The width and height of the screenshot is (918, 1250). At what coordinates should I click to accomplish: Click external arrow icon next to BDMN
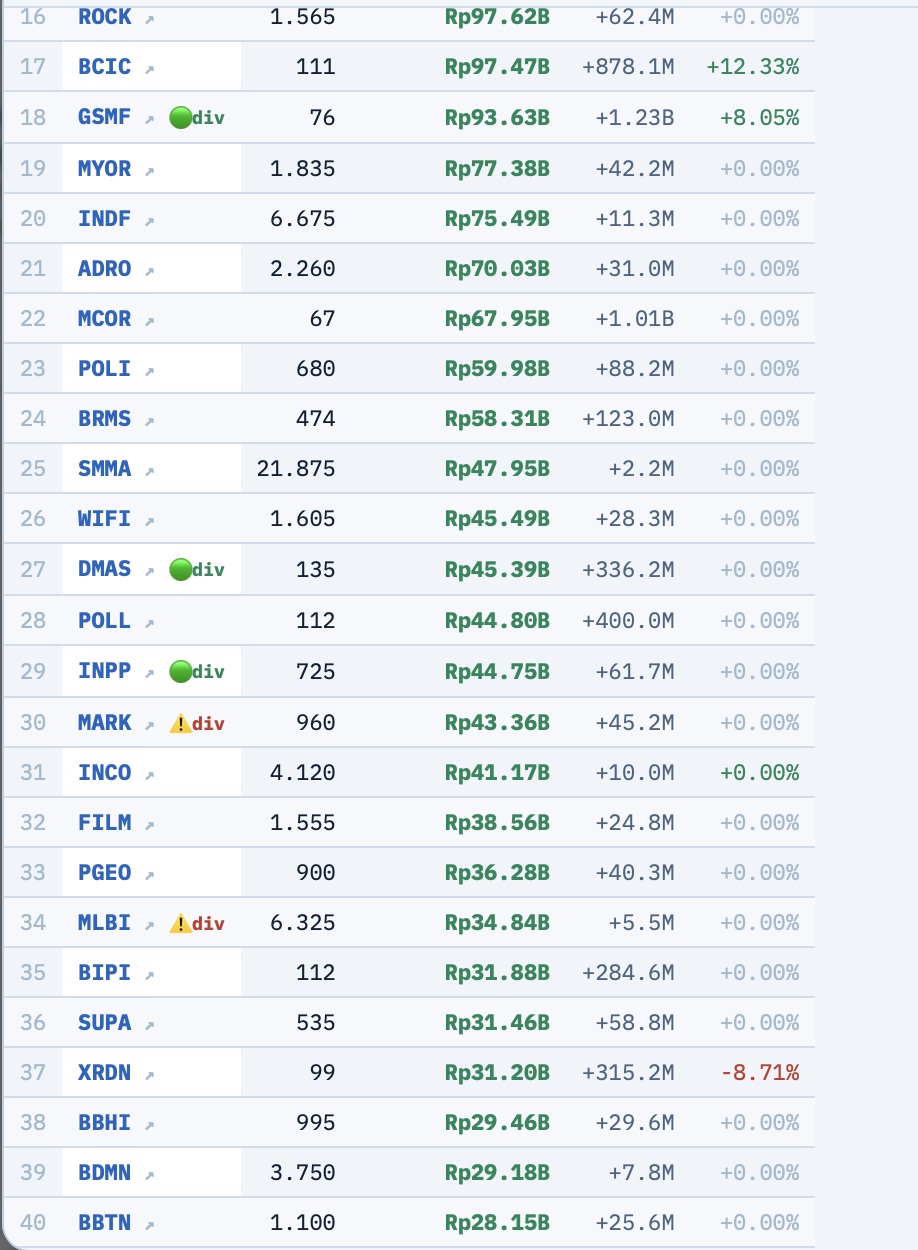[150, 1174]
